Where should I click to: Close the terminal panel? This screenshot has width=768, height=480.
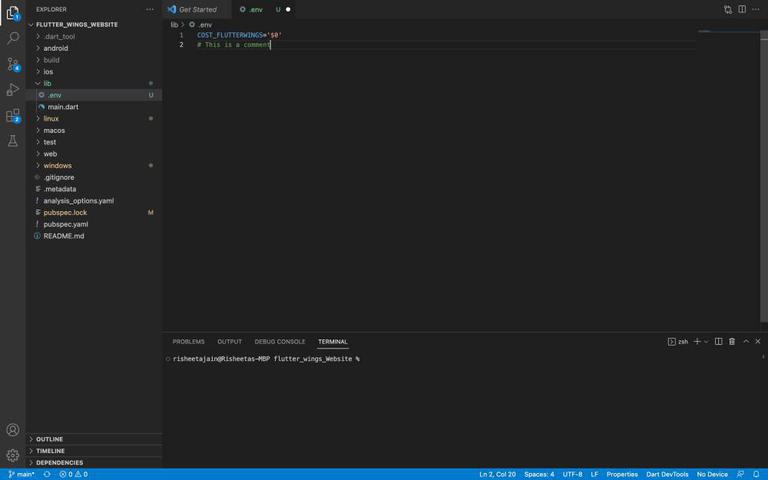click(x=758, y=341)
